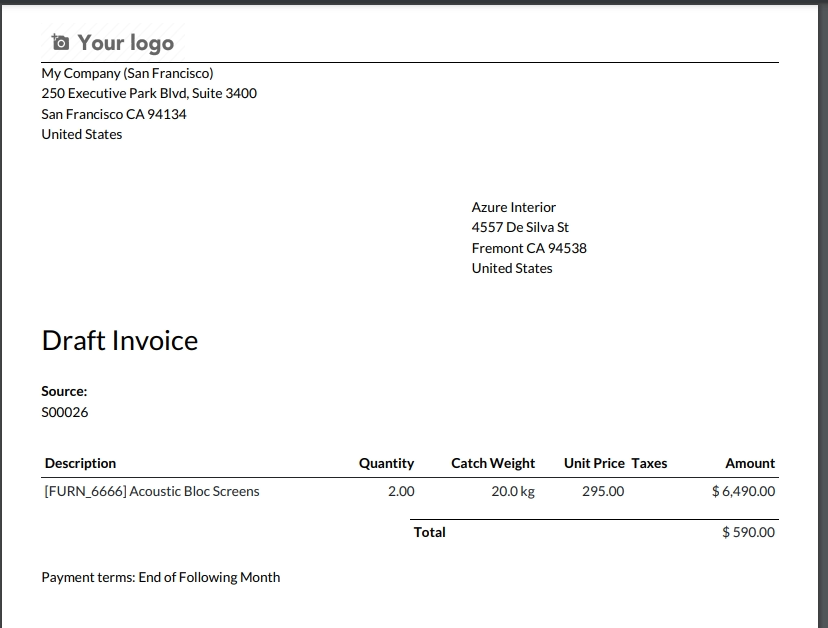Select source order number S00026
828x628 pixels.
pyautogui.click(x=65, y=412)
